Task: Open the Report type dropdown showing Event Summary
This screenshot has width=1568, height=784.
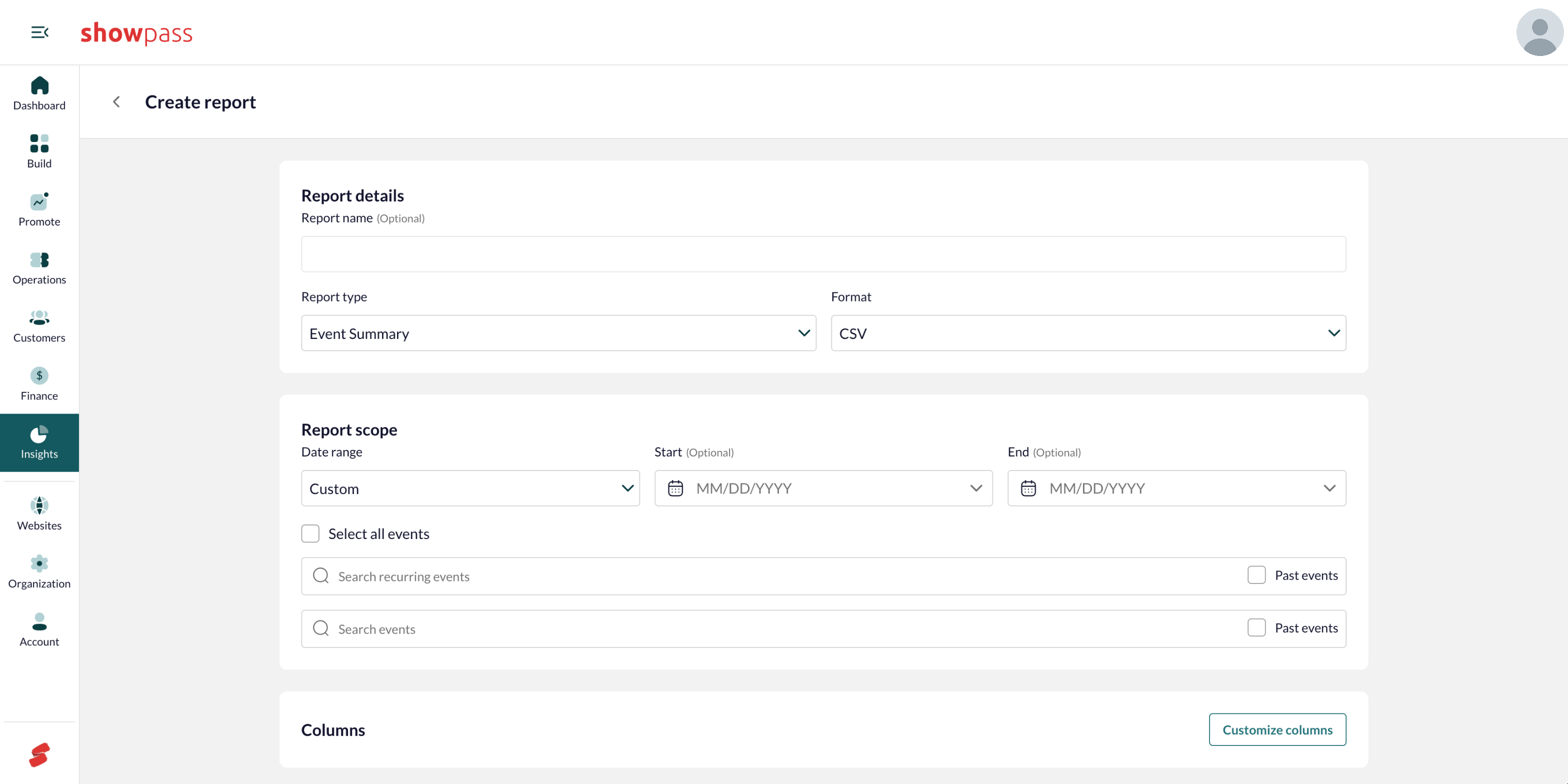Action: [x=558, y=333]
